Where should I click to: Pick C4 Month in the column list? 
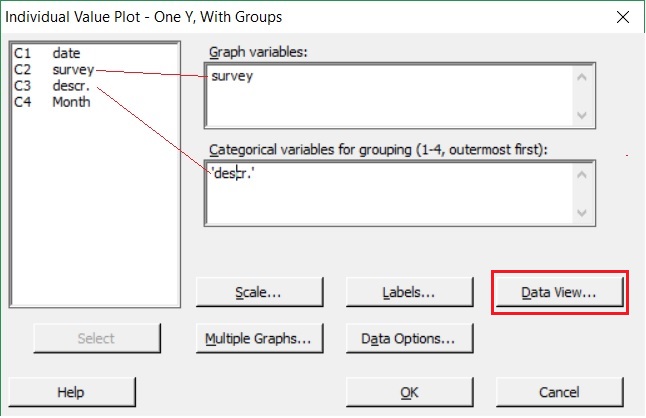[56, 102]
